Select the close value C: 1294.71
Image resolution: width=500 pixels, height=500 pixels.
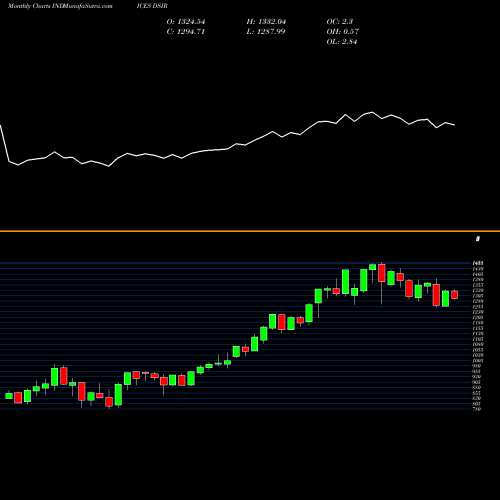[x=185, y=32]
